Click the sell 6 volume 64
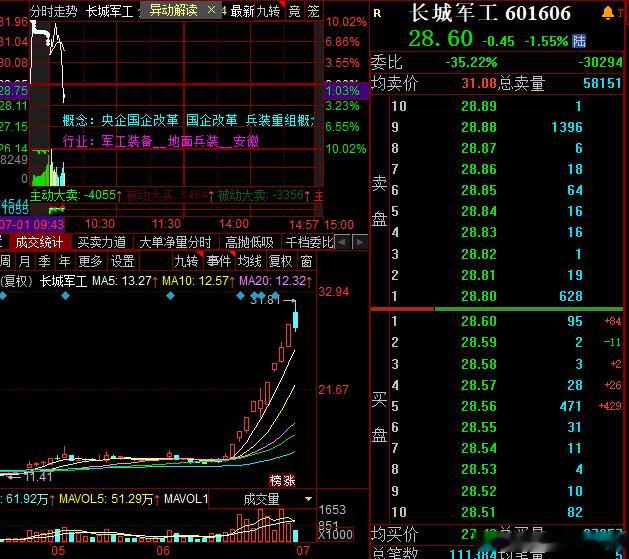629x559 pixels. 574,190
